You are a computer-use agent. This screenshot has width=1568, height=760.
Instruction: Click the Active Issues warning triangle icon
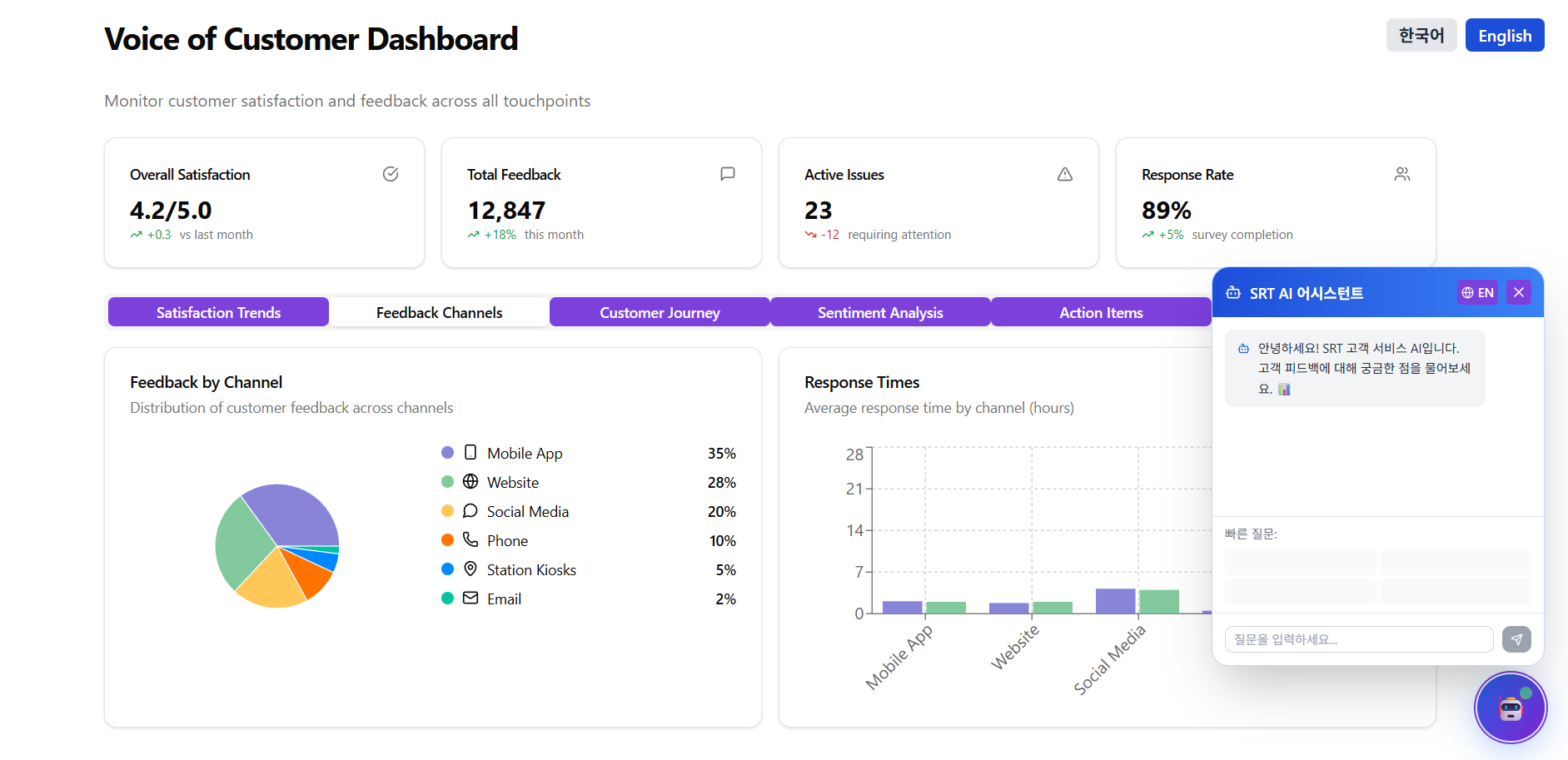pyautogui.click(x=1064, y=174)
